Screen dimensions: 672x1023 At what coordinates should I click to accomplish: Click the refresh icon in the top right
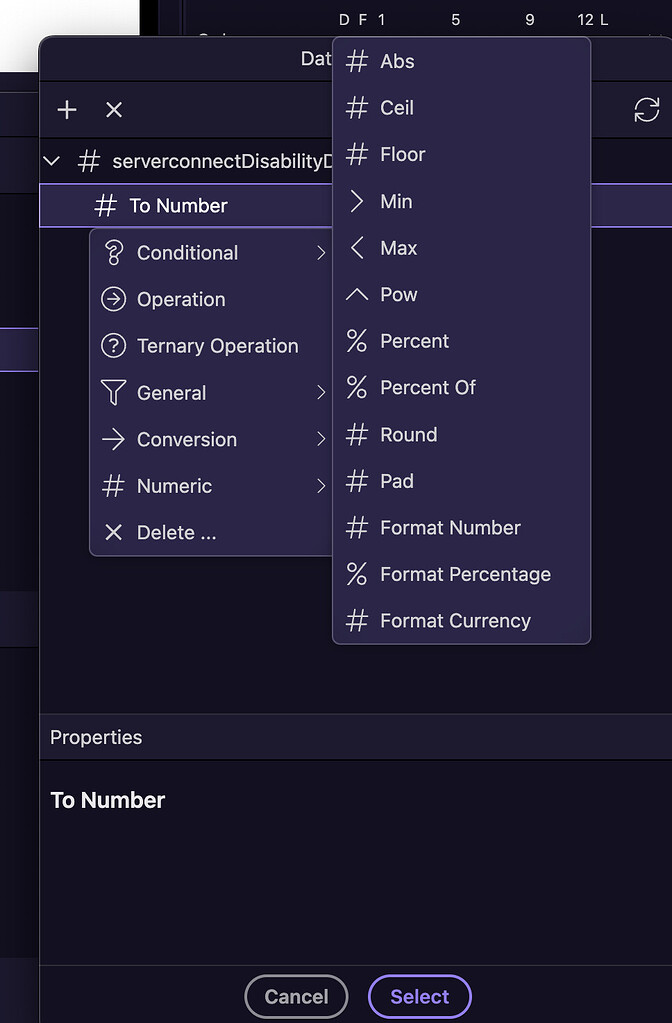coord(648,110)
